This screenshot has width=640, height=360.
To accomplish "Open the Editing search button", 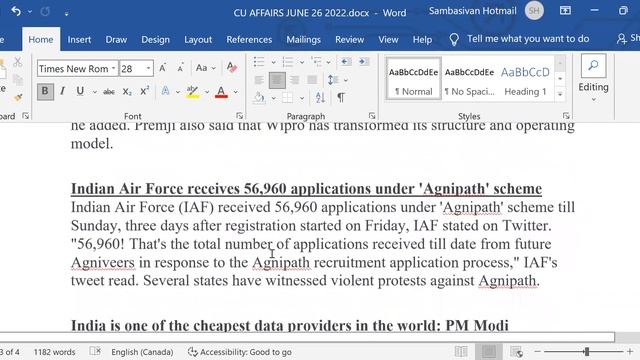I will click(593, 65).
